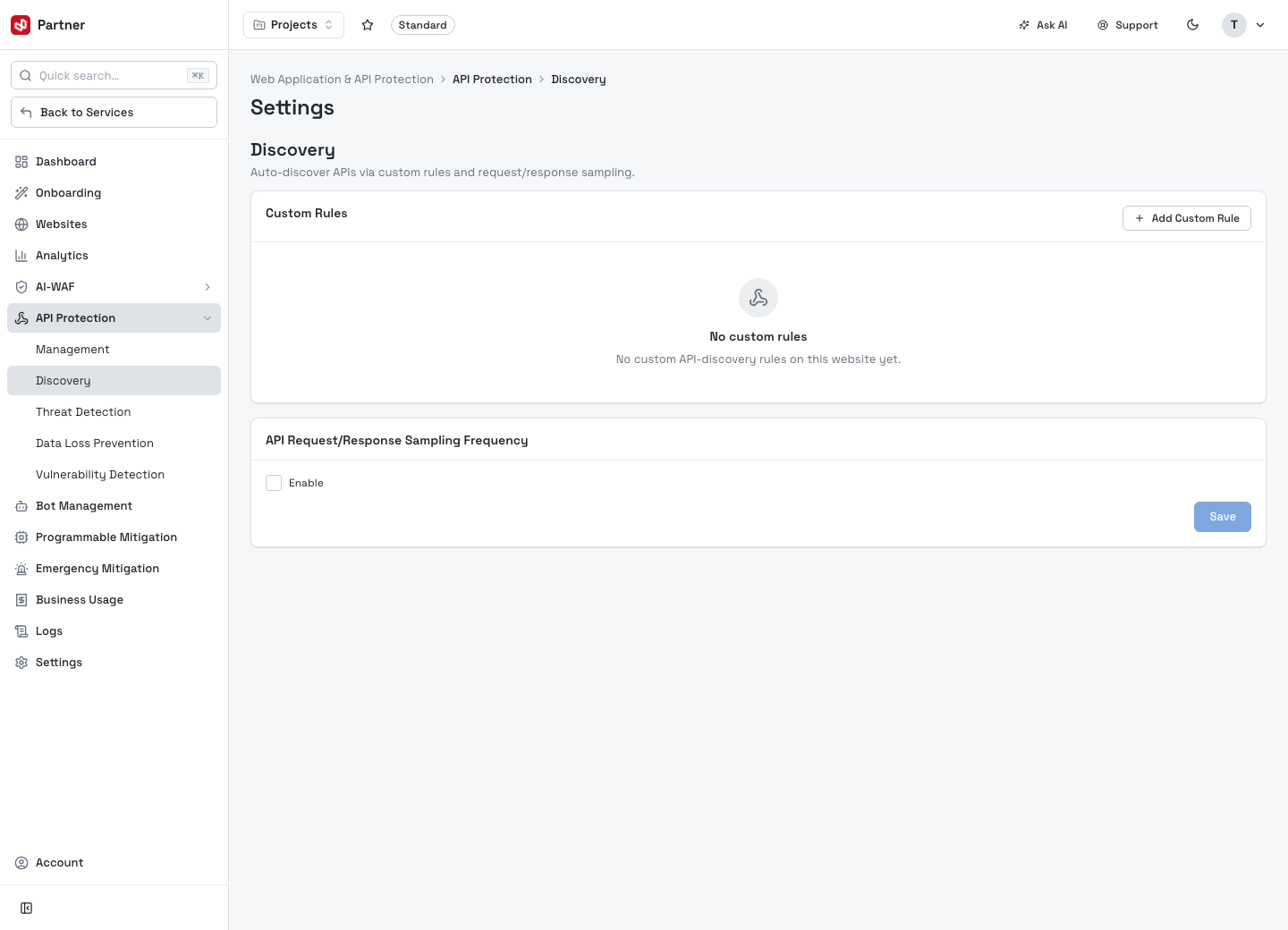The width and height of the screenshot is (1288, 930).
Task: Collapse the sidebar with the panel icon
Action: tap(27, 909)
